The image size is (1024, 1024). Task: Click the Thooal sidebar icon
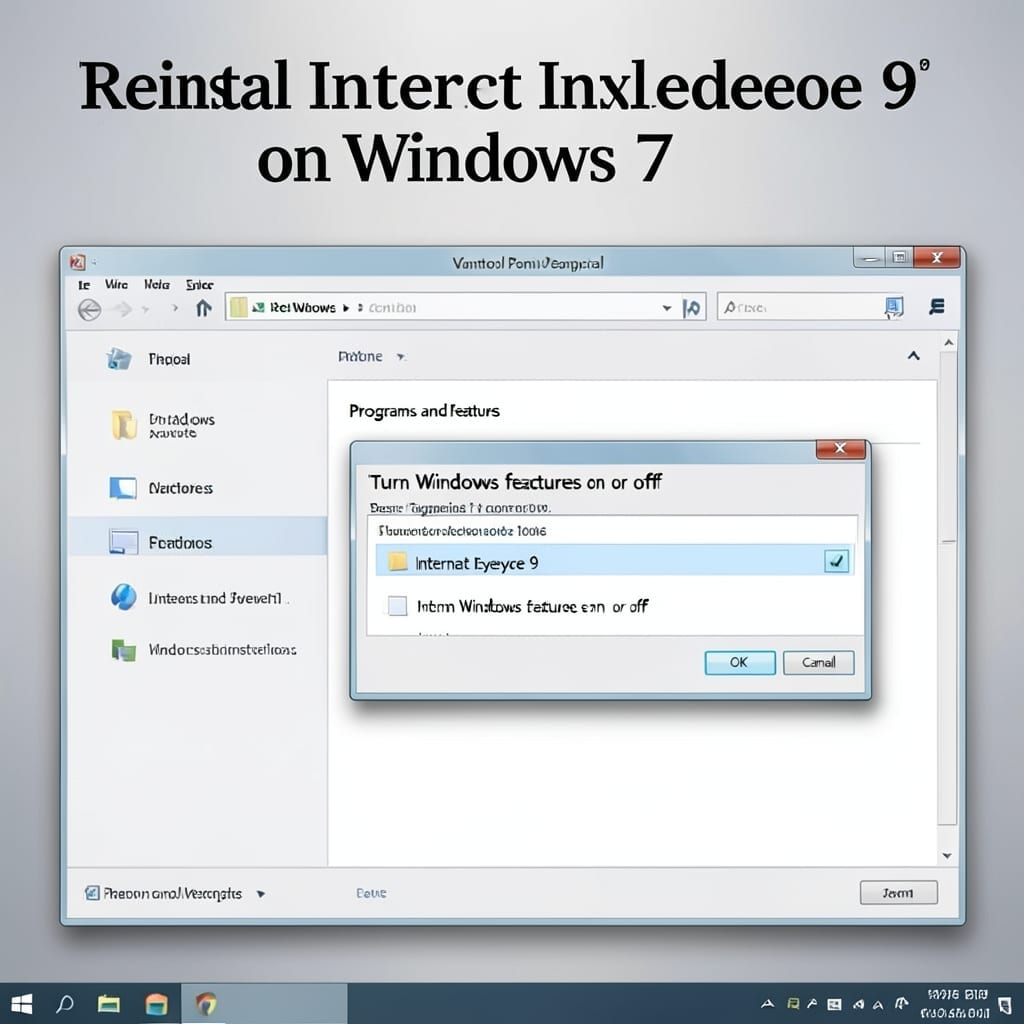(119, 359)
